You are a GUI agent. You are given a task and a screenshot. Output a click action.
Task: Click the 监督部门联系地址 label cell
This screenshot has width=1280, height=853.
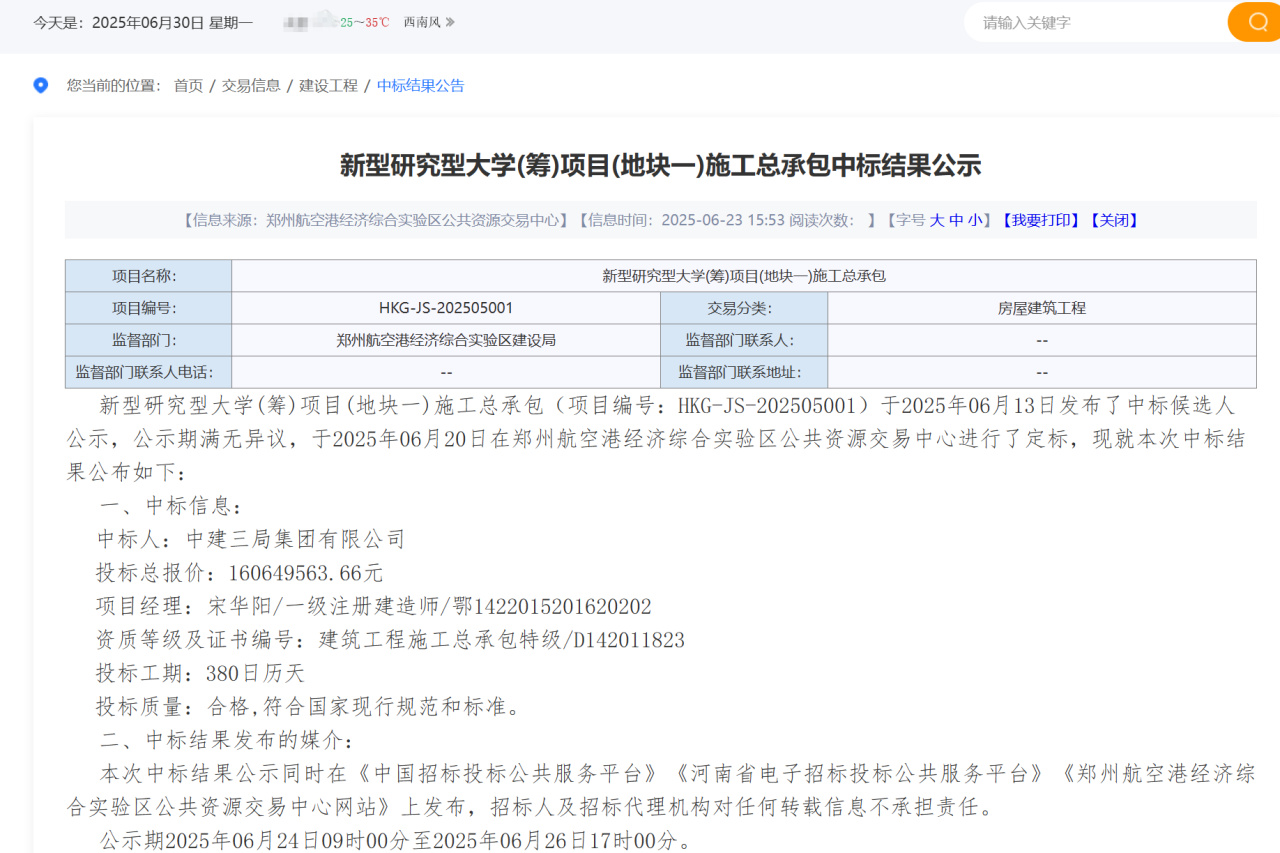(744, 372)
